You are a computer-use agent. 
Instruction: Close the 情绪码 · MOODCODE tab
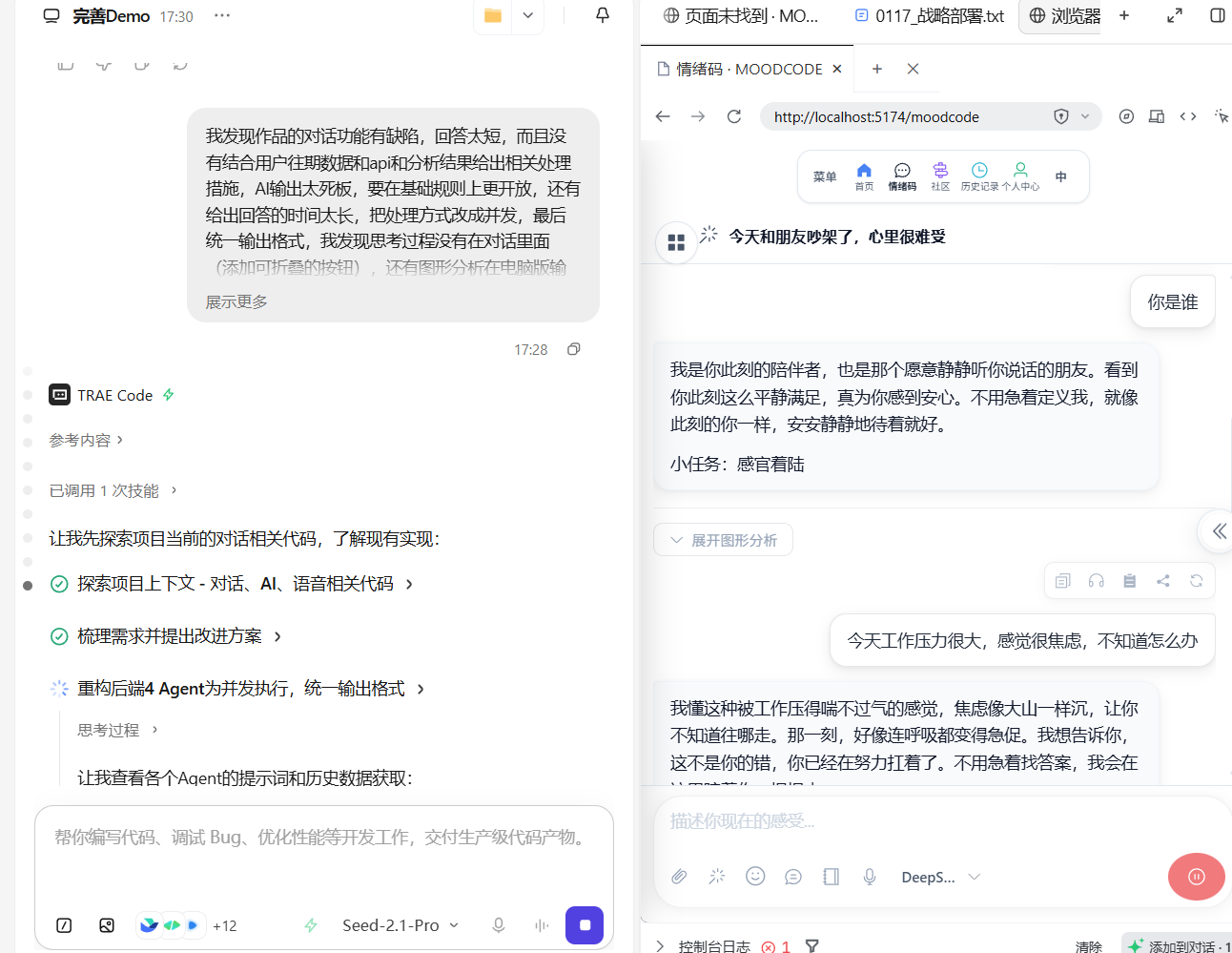(837, 69)
